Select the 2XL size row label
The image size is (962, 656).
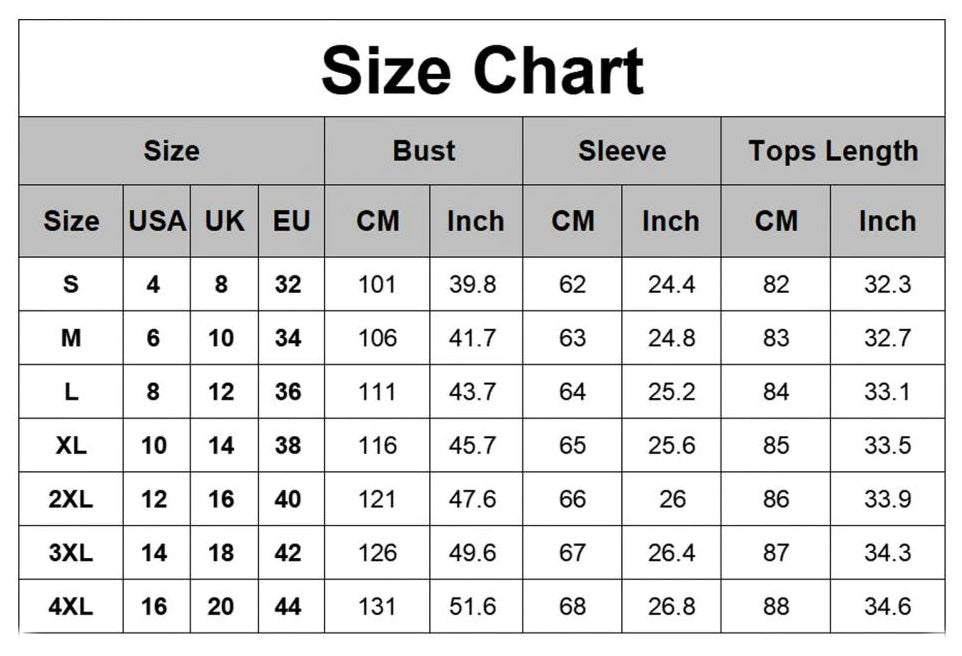click(71, 499)
